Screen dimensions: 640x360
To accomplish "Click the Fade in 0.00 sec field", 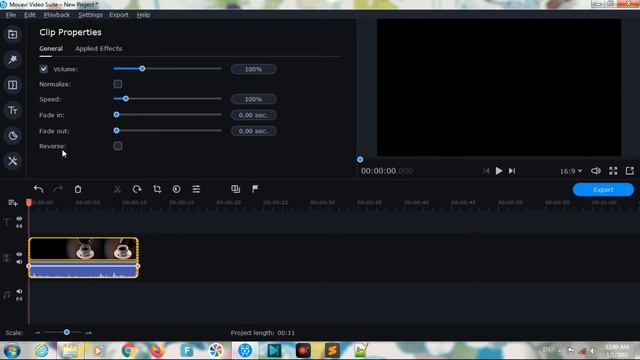I will (x=253, y=115).
